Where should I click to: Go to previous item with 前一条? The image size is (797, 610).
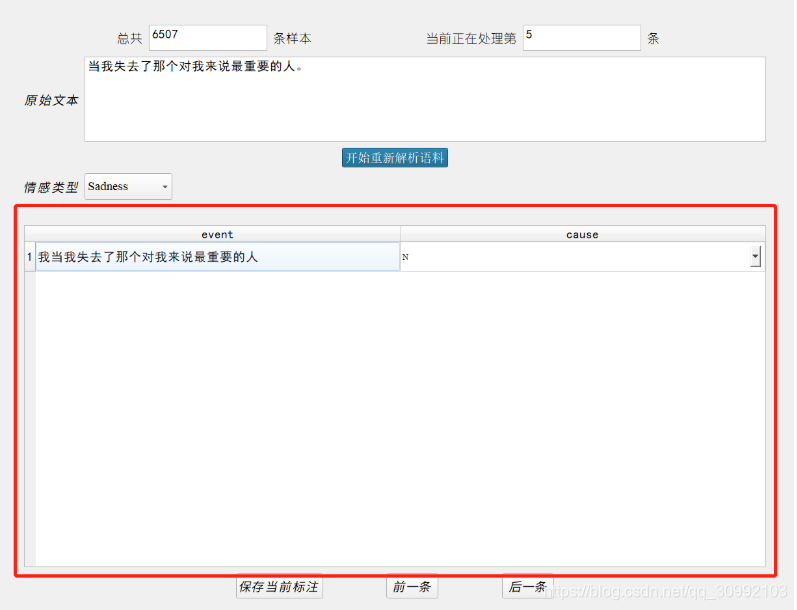tap(412, 587)
